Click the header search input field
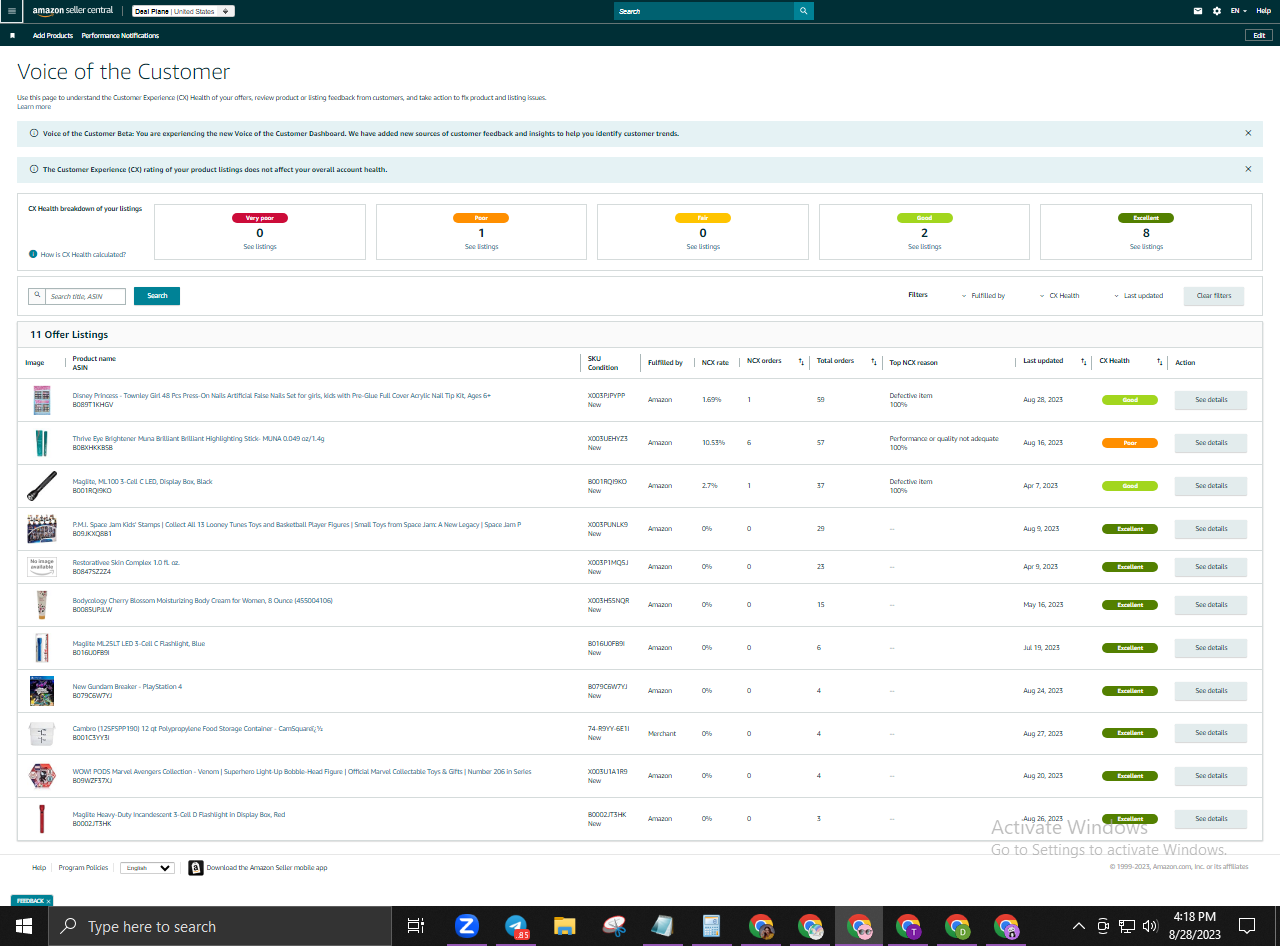This screenshot has width=1280, height=946. pos(704,11)
